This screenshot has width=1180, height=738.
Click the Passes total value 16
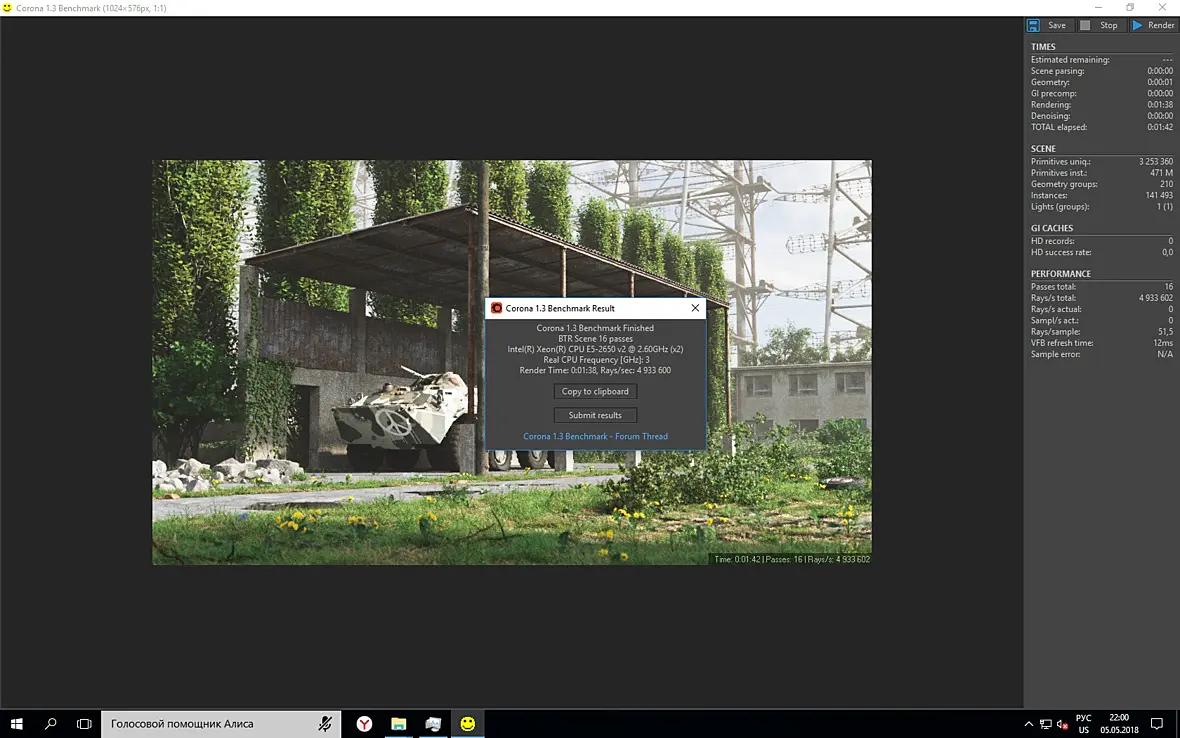coord(1169,287)
